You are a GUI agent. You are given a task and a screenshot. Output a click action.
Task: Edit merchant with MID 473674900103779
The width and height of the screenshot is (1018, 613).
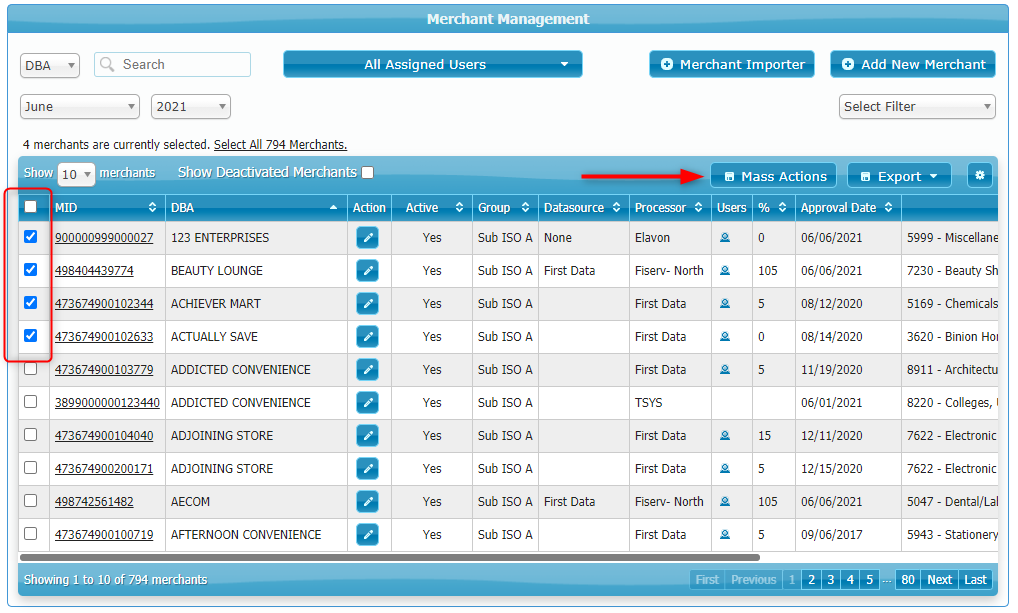[x=367, y=369]
